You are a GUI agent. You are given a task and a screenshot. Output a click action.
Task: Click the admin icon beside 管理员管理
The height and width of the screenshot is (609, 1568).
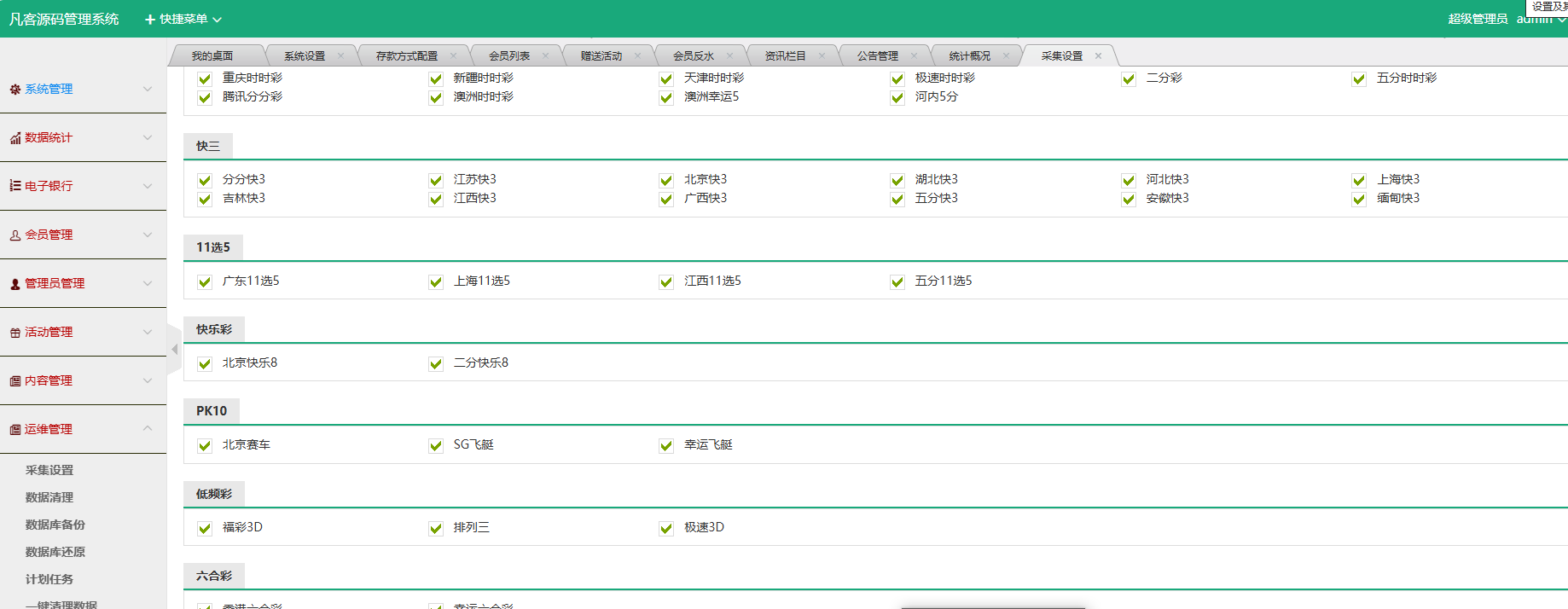point(15,284)
